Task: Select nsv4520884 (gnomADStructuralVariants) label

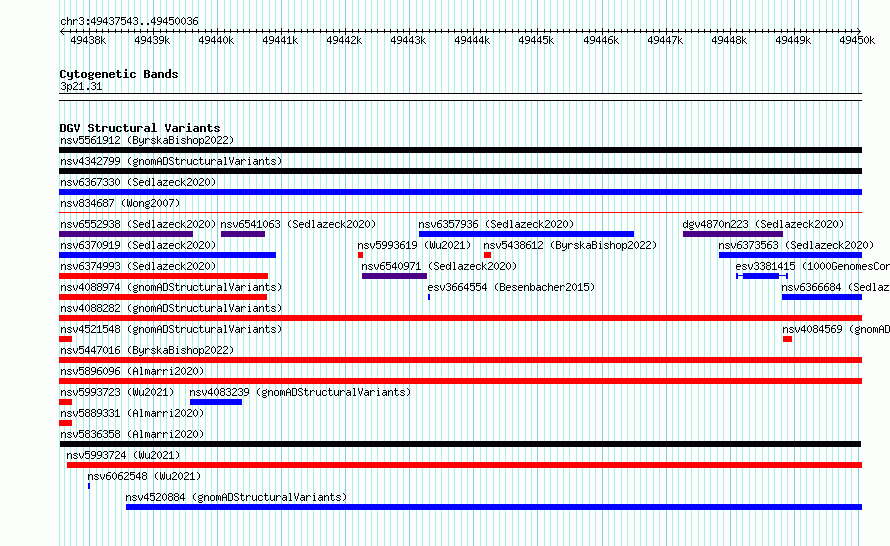Action: (x=236, y=497)
